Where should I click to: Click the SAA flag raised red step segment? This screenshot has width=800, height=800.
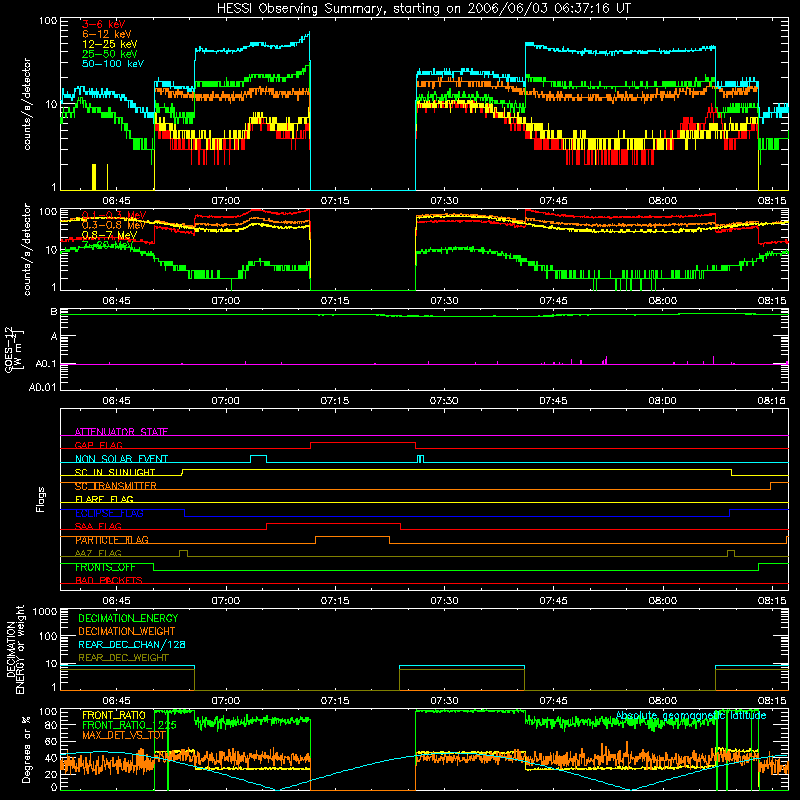pos(333,523)
